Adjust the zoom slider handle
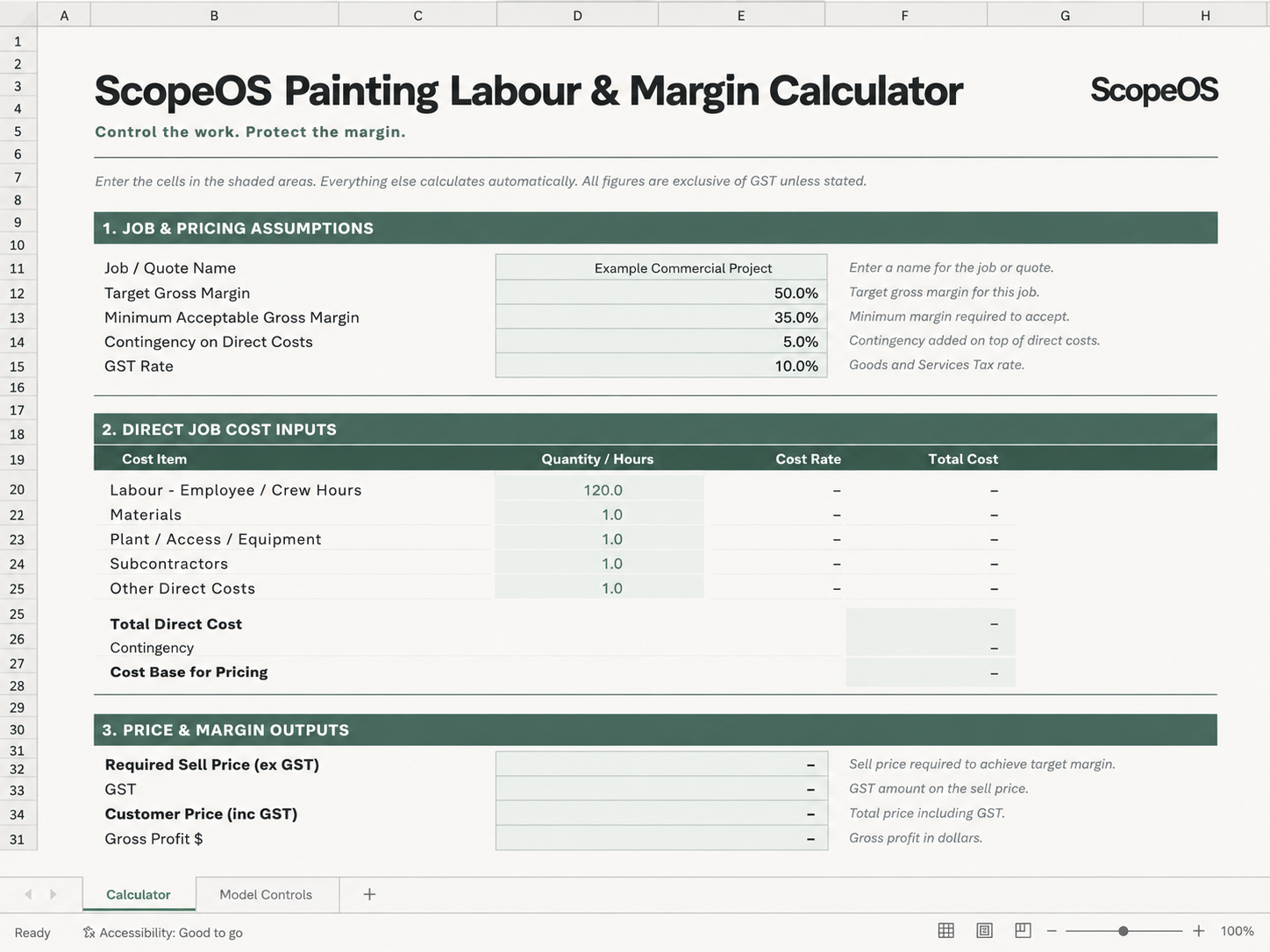The image size is (1270, 952). pos(1123,931)
